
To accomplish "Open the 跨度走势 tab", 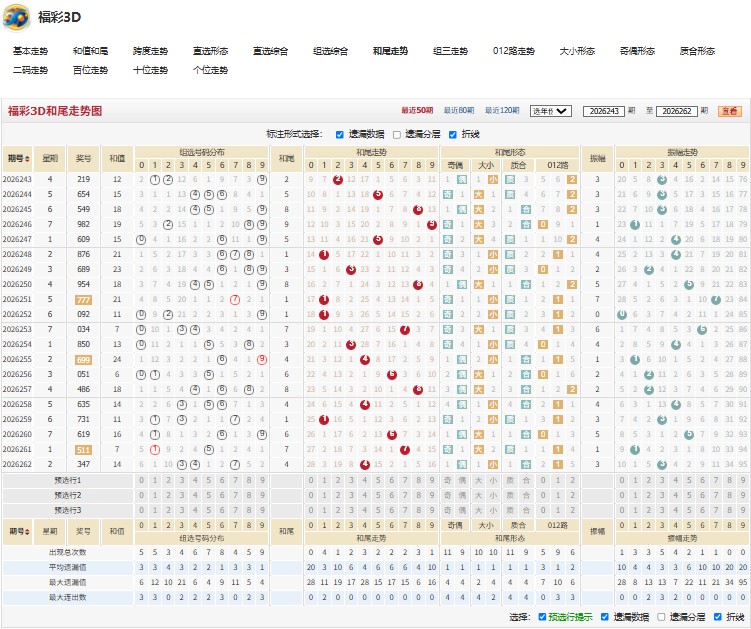I will click(x=150, y=51).
